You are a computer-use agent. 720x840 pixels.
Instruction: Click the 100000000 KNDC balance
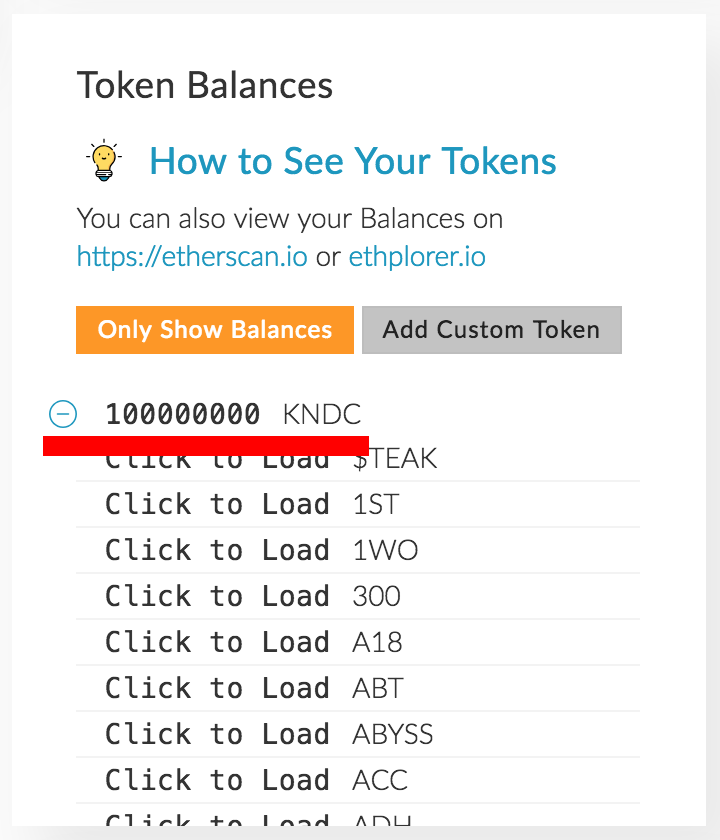[x=183, y=414]
